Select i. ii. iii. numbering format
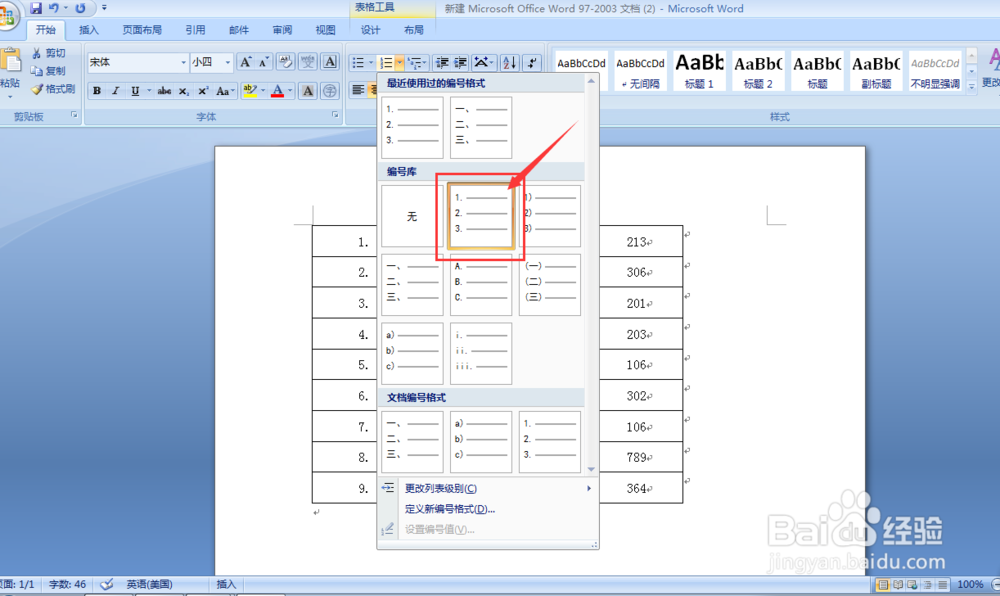This screenshot has height=596, width=1000. 481,354
